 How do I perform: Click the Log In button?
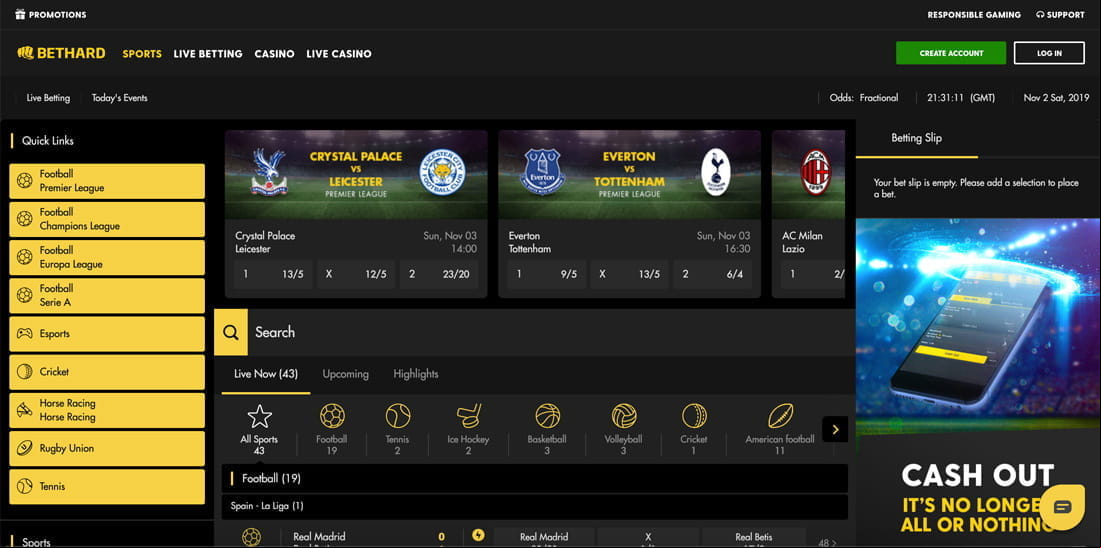1049,53
